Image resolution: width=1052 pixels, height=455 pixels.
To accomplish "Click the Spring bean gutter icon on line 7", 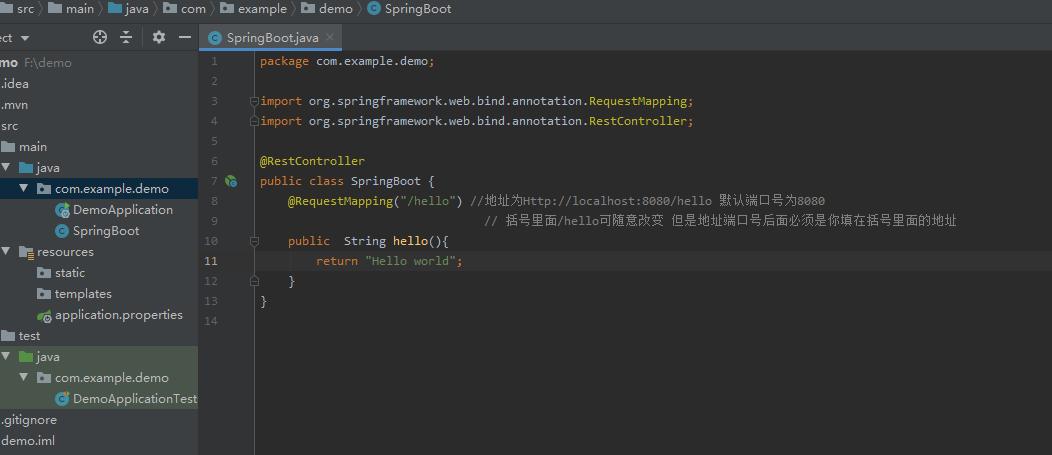I will click(x=231, y=181).
